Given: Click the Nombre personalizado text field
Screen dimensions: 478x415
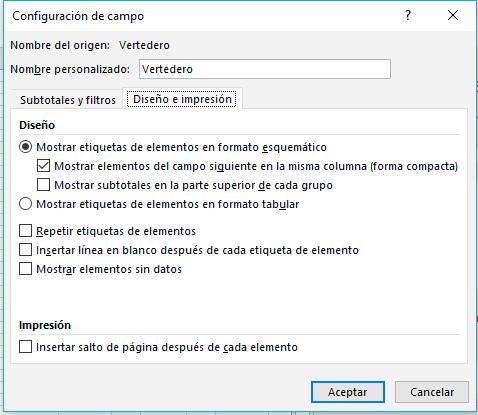Looking at the screenshot, I should [265, 69].
